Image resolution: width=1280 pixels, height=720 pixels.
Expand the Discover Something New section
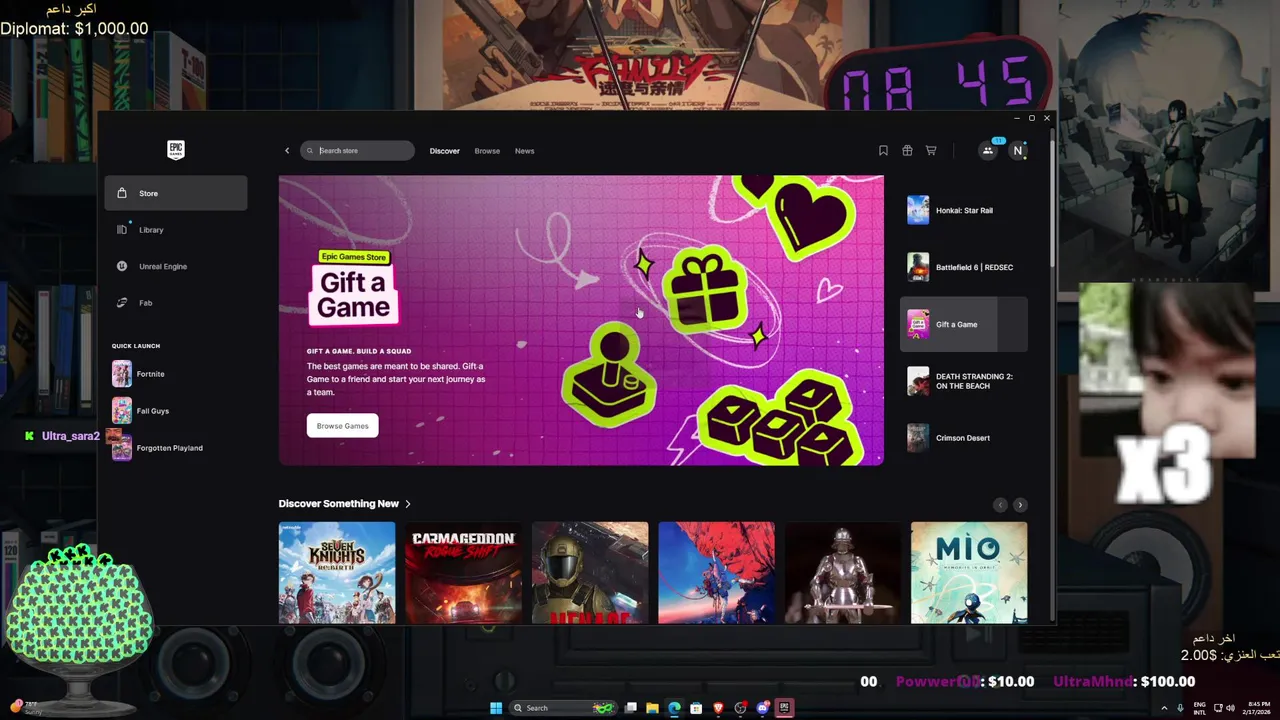[345, 504]
